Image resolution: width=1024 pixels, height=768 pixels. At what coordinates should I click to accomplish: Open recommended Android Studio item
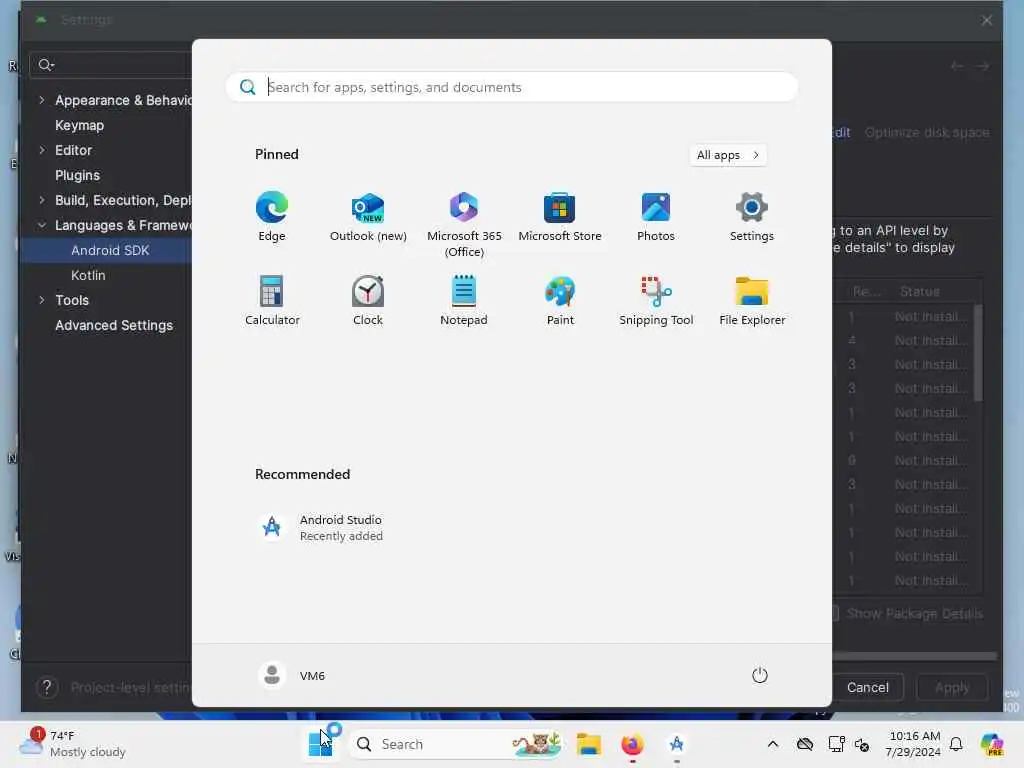coord(321,527)
